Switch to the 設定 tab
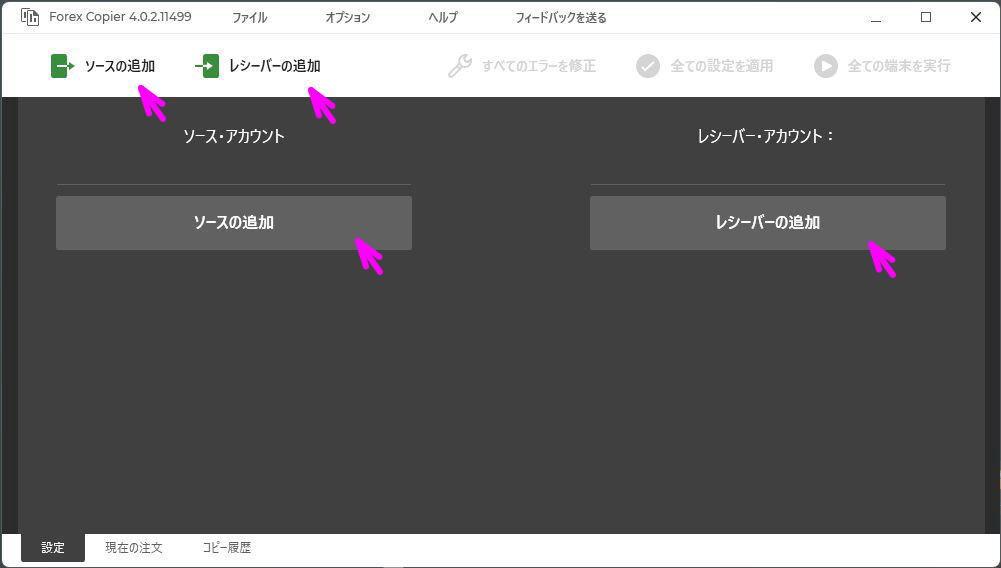Viewport: 1001px width, 568px height. tap(53, 548)
